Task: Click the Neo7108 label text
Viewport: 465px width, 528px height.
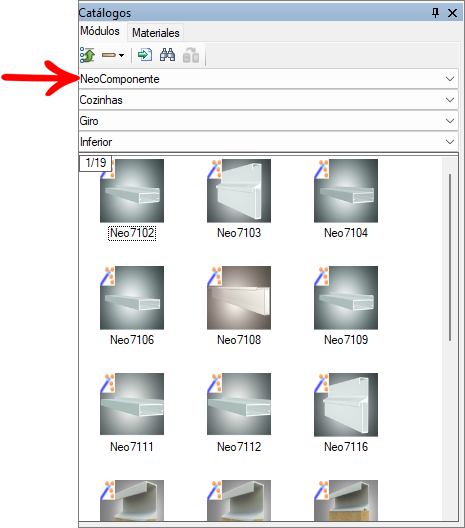Action: (x=239, y=340)
